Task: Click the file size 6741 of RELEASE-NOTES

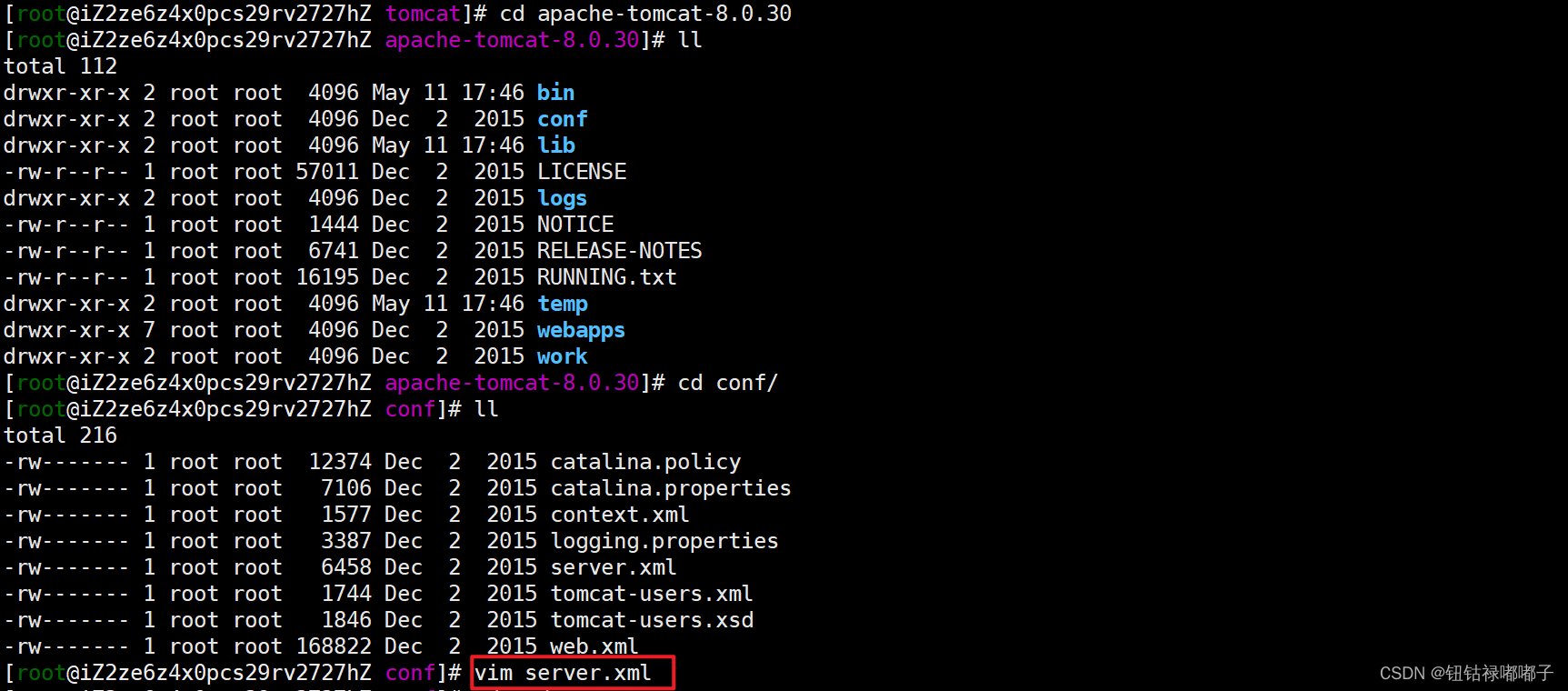Action: pos(334,251)
